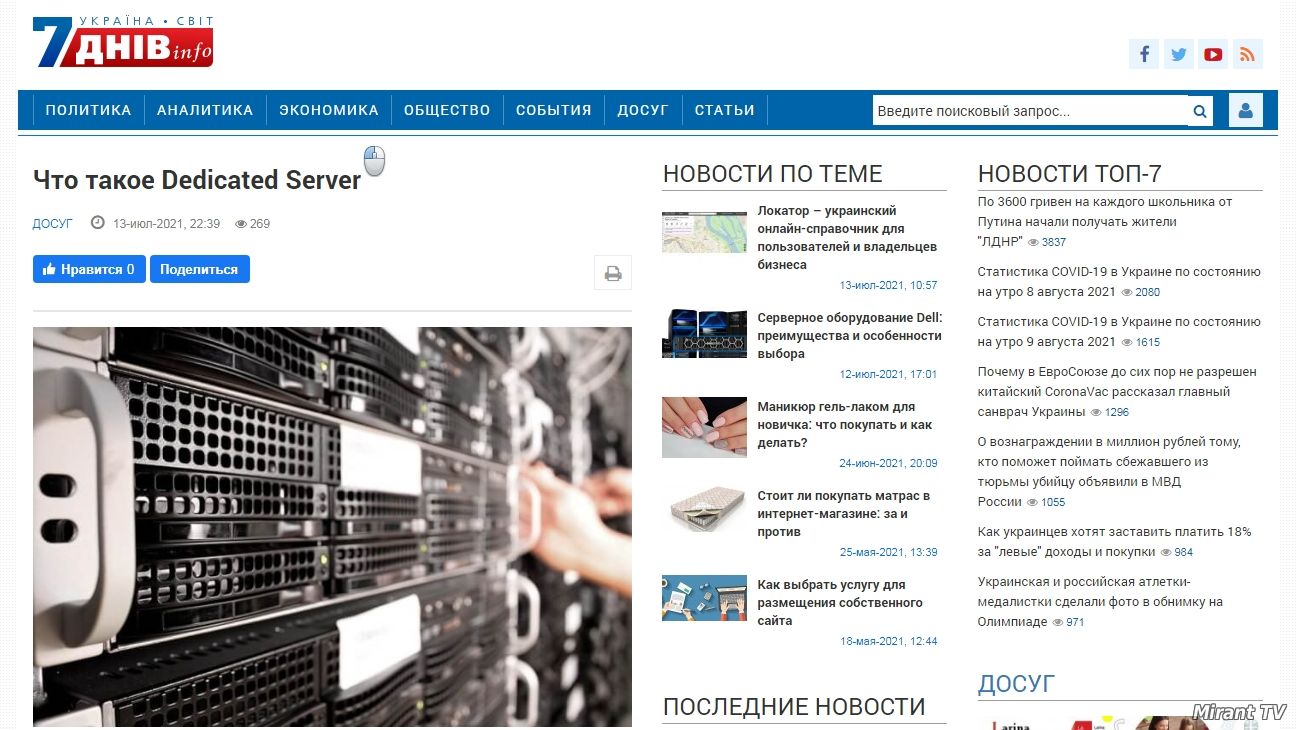This screenshot has width=1297, height=730.
Task: Open the СОБЫТИЯ menu section
Action: tap(554, 110)
